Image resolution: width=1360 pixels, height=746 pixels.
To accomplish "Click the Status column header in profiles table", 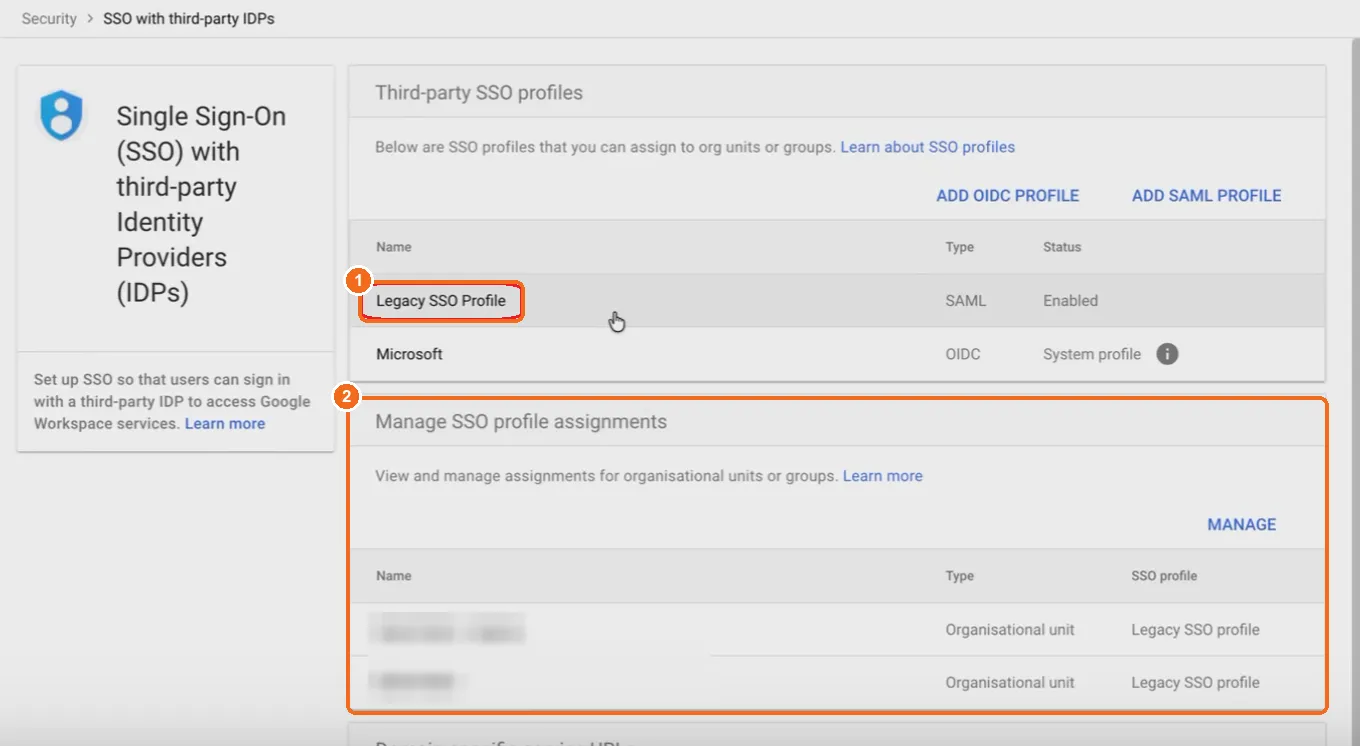I will point(1062,247).
